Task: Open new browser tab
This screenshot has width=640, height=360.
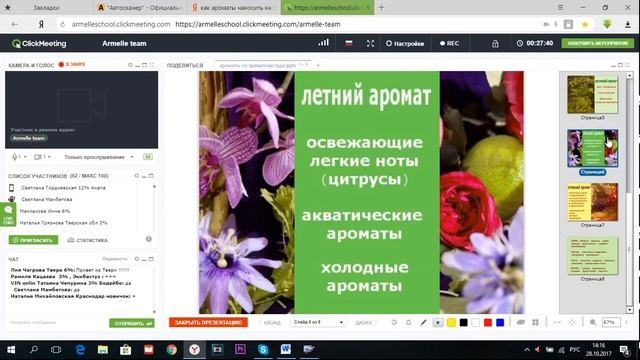Action: pyautogui.click(x=381, y=7)
